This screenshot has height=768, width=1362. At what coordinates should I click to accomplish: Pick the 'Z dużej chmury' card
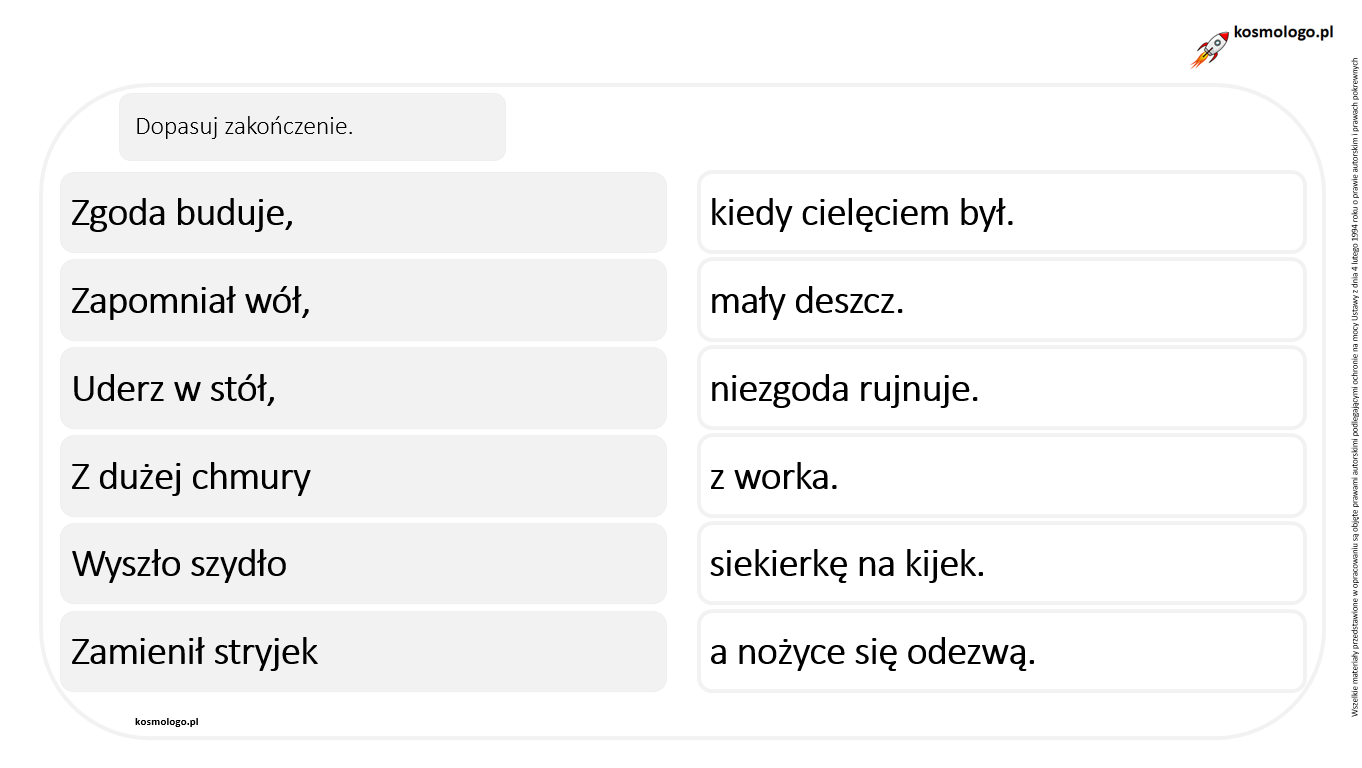pyautogui.click(x=363, y=476)
